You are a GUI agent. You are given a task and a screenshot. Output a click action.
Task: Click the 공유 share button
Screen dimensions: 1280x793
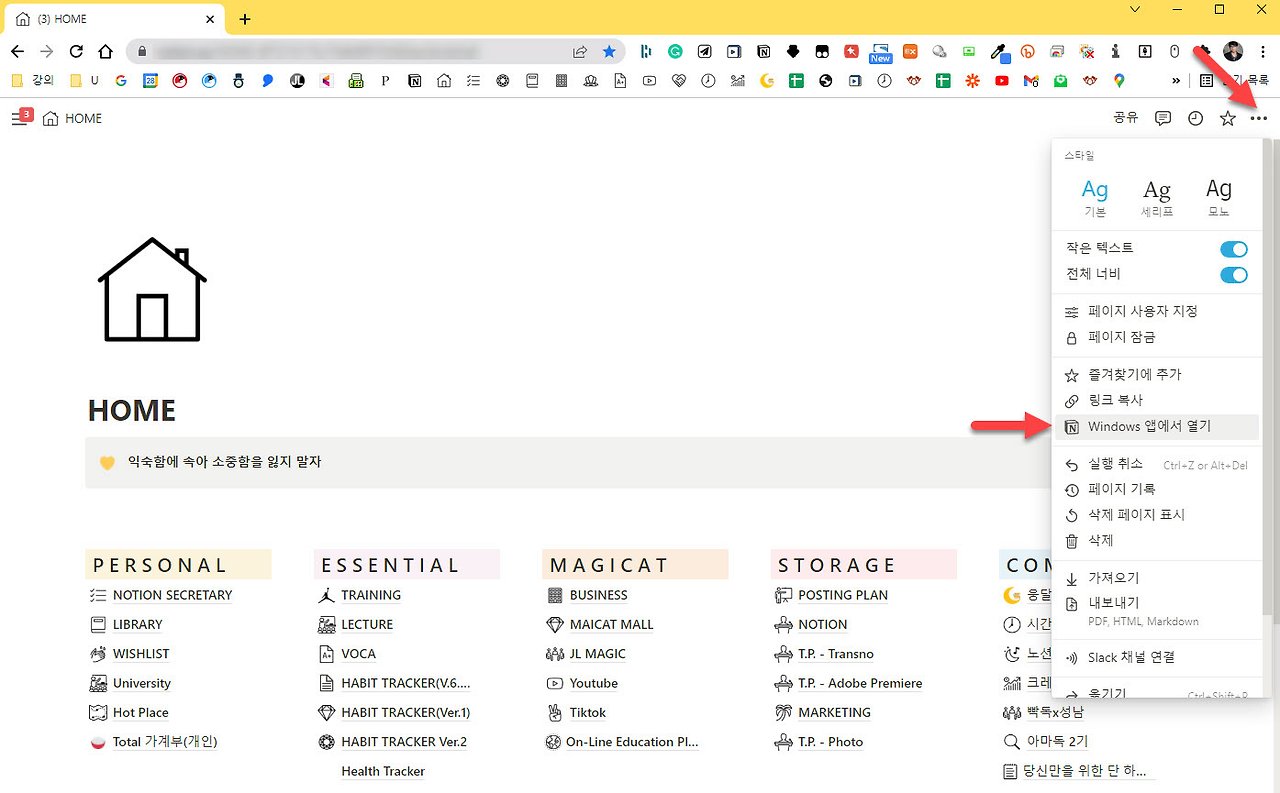(1126, 118)
